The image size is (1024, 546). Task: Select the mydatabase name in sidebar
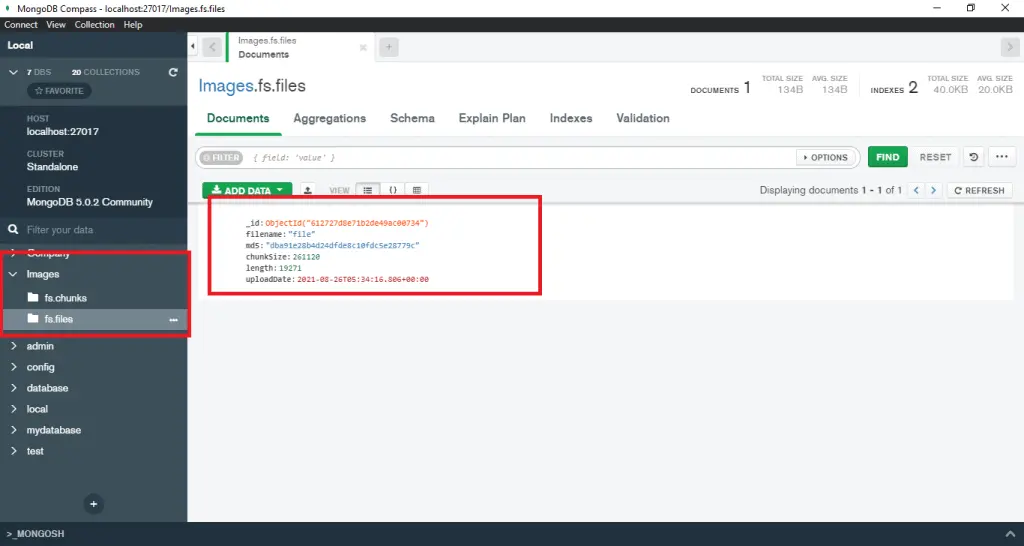(54, 430)
